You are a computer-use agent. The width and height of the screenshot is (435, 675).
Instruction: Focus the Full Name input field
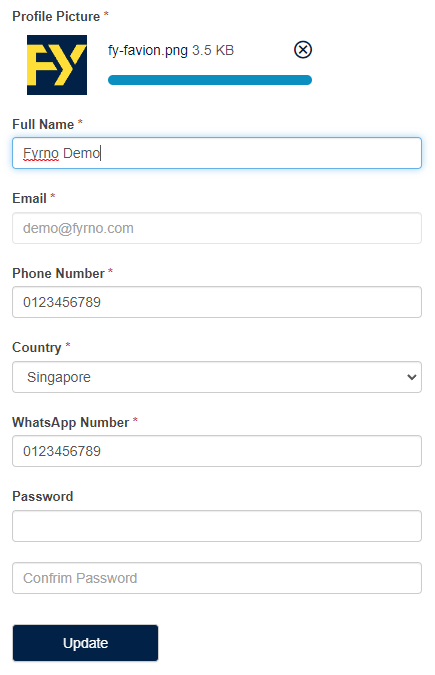[217, 153]
